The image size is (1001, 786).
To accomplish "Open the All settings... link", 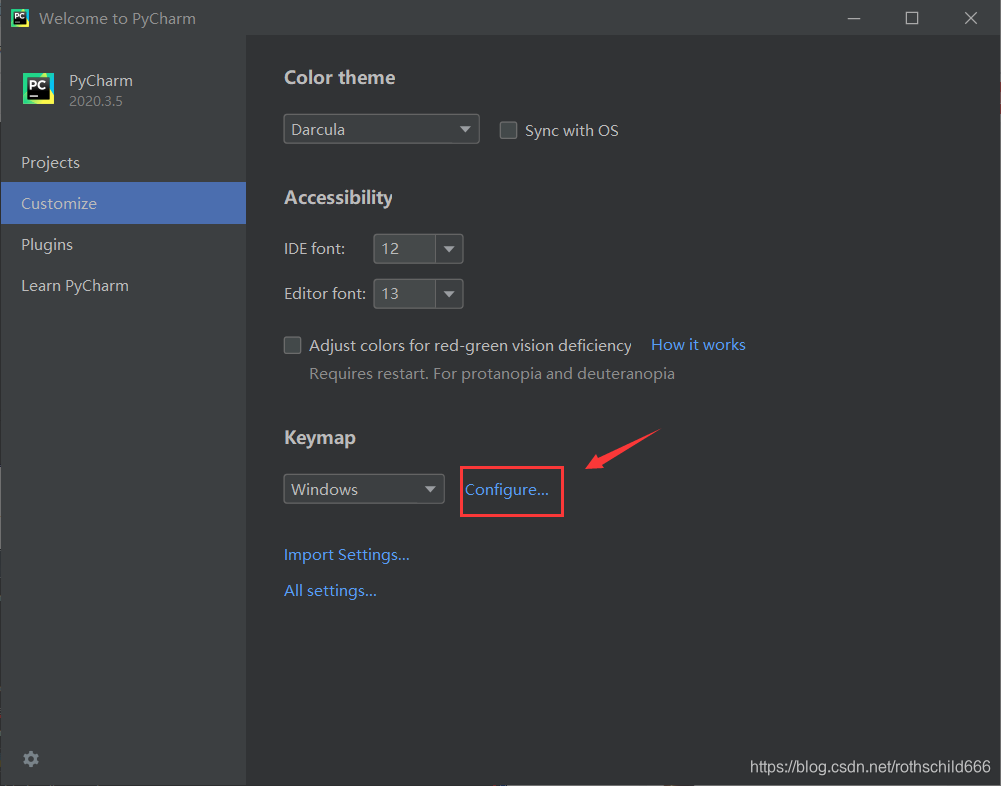I will tap(330, 591).
